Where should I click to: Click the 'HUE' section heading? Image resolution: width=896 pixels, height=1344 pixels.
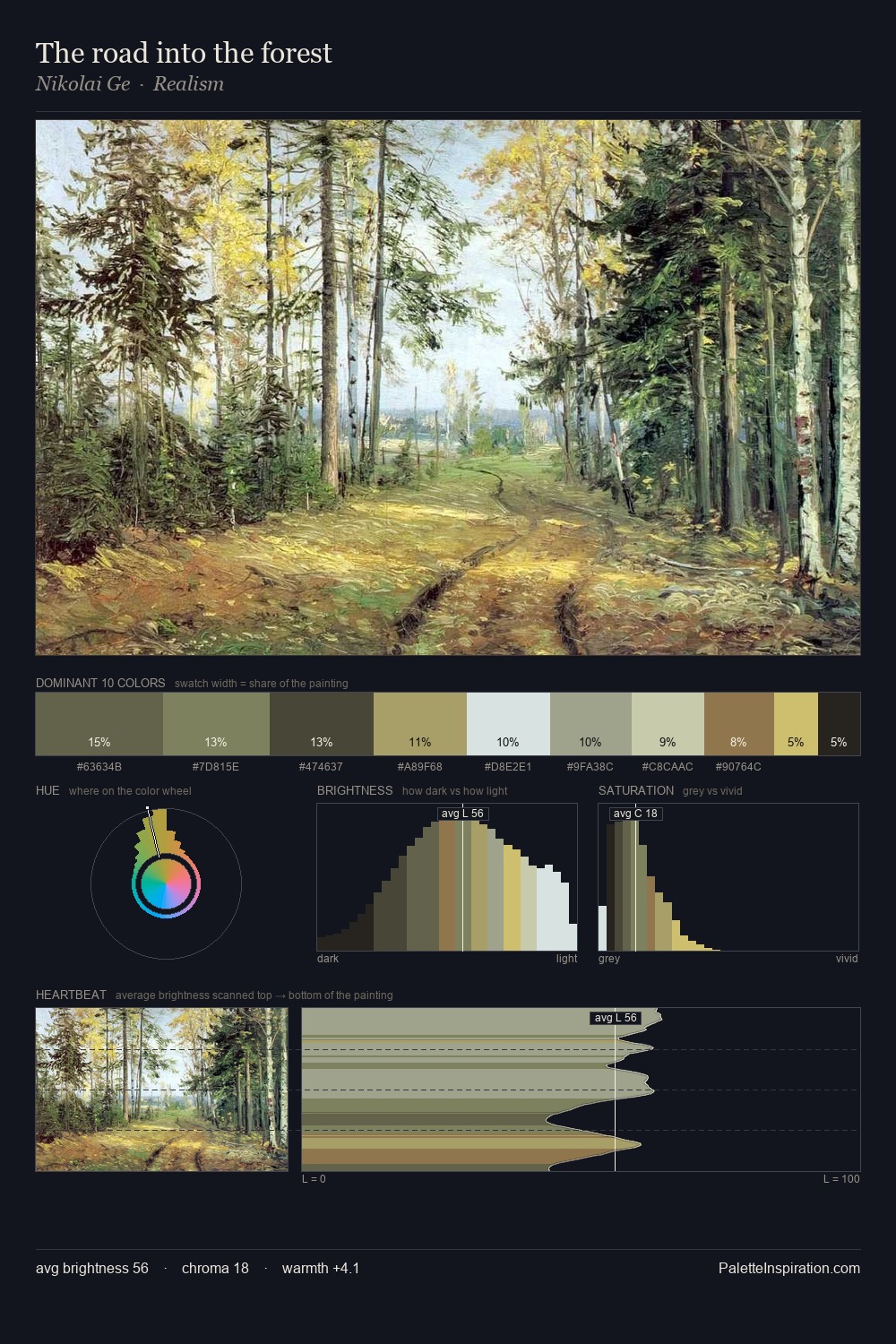[x=47, y=790]
